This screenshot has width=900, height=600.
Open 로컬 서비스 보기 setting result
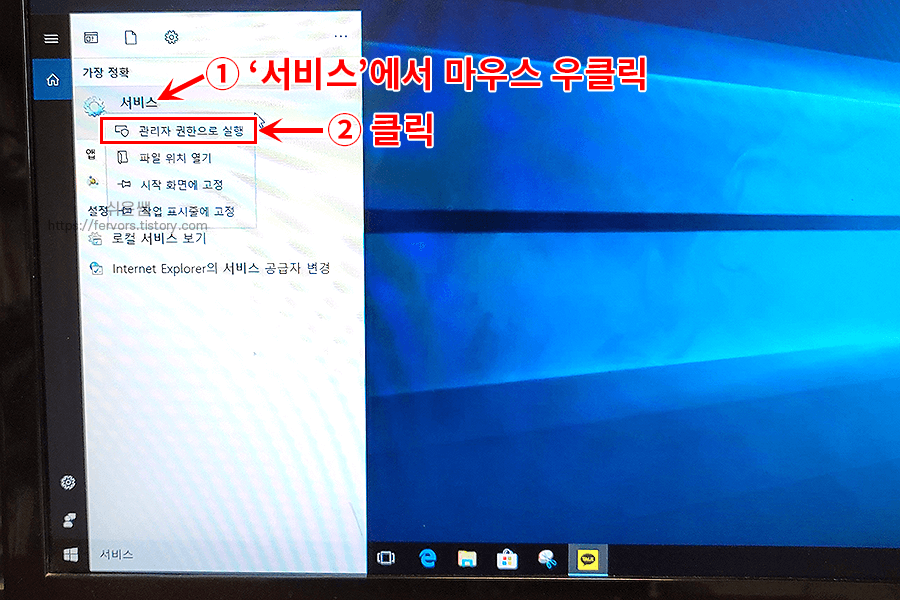coord(158,238)
